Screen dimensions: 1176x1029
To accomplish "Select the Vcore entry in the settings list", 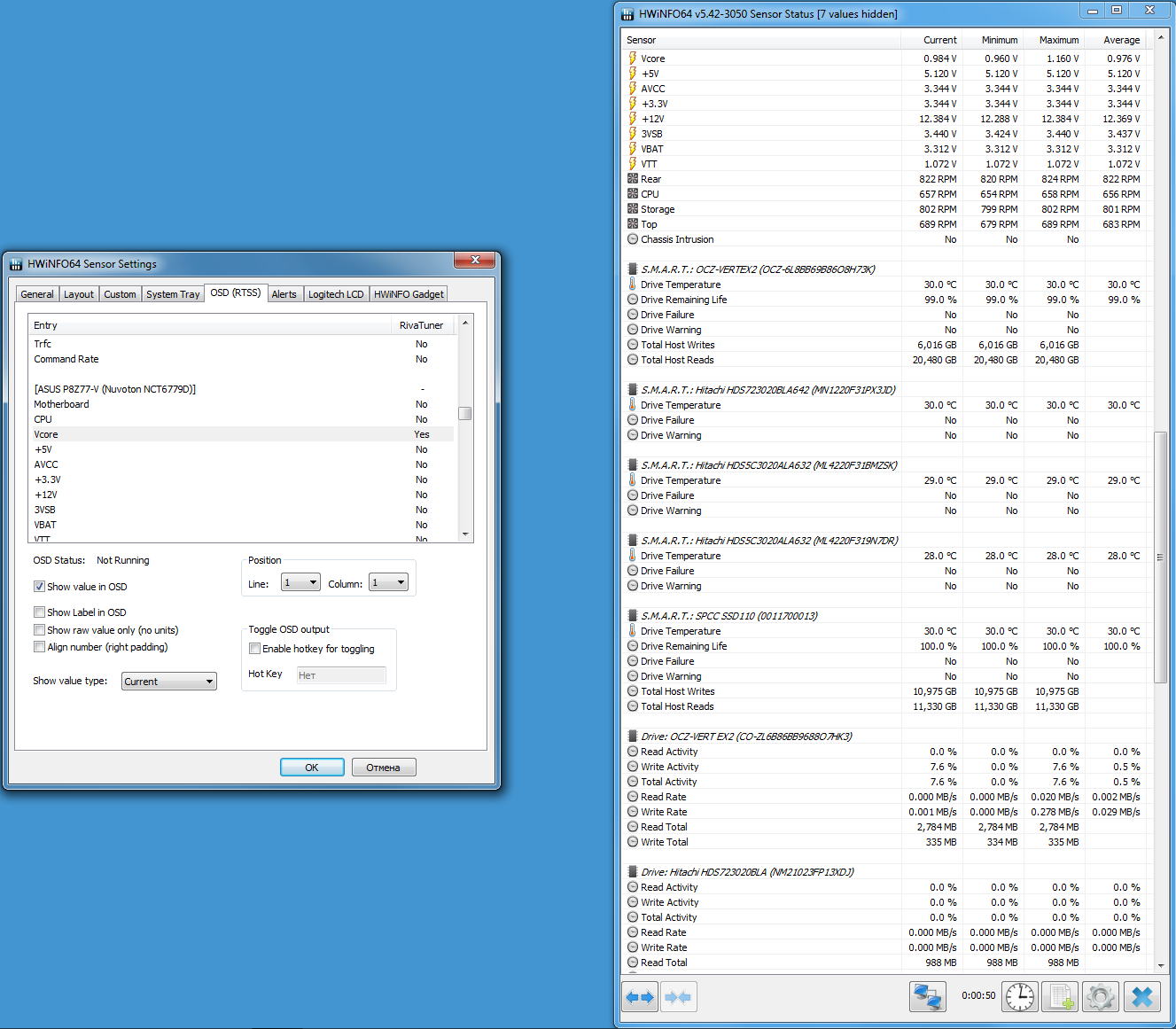I will [x=241, y=434].
